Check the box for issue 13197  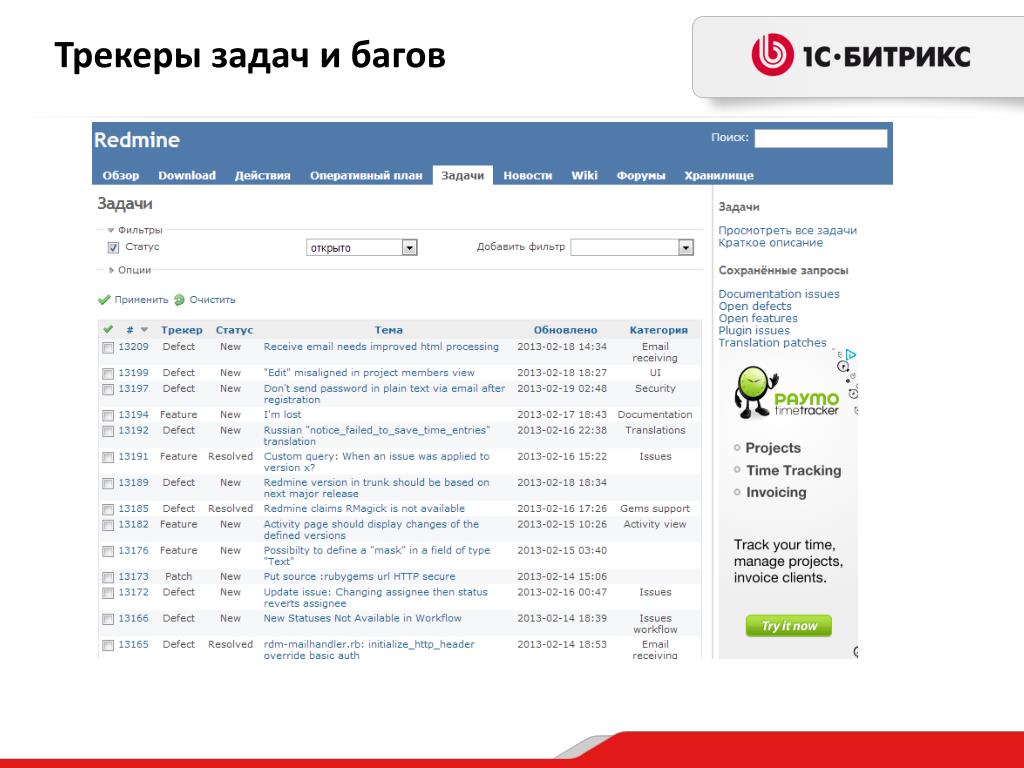coord(108,389)
